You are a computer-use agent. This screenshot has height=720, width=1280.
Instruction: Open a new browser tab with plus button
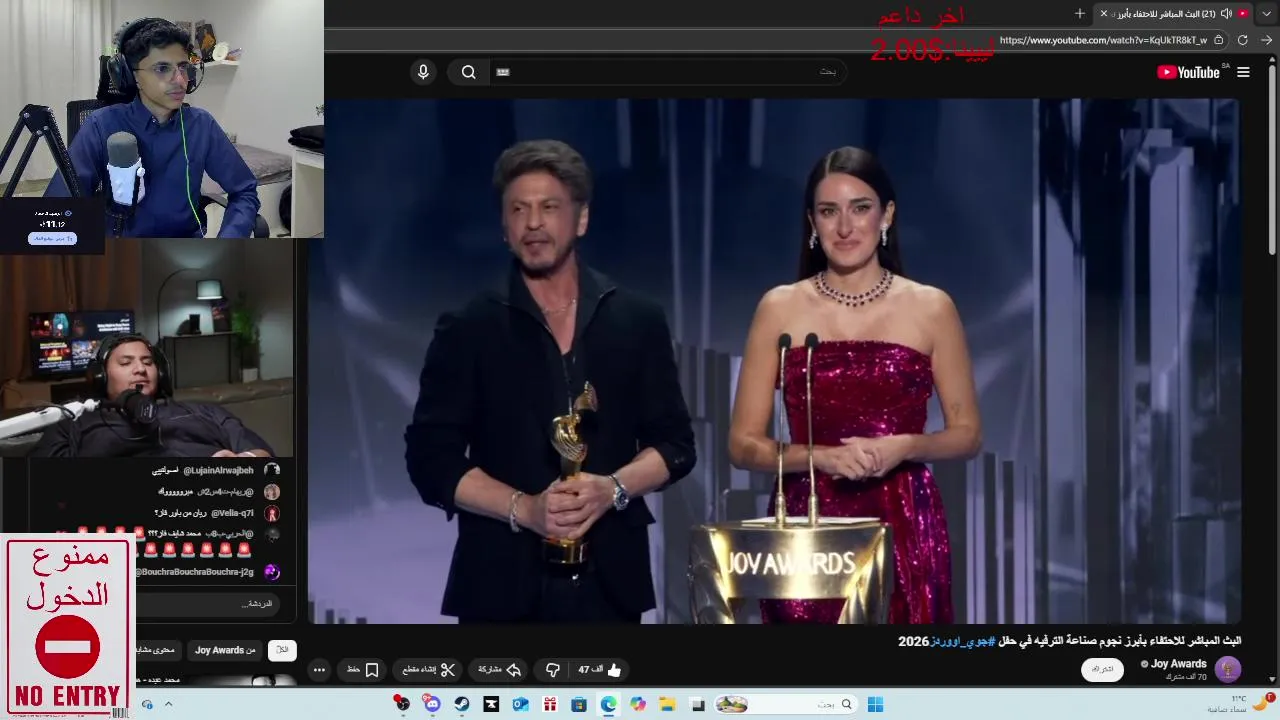click(1080, 13)
